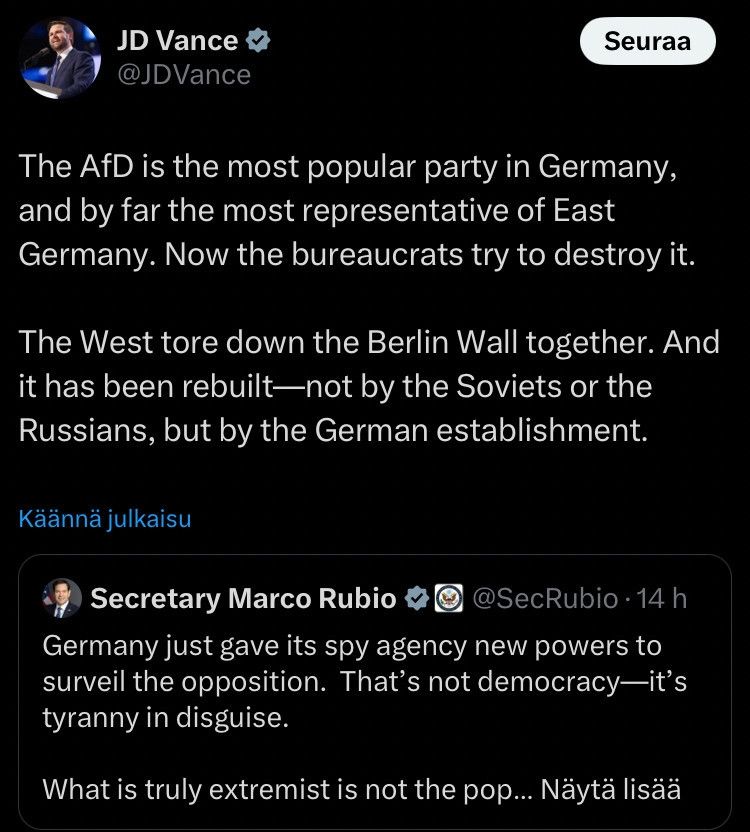Open the @JDVance handle link

coord(184,75)
